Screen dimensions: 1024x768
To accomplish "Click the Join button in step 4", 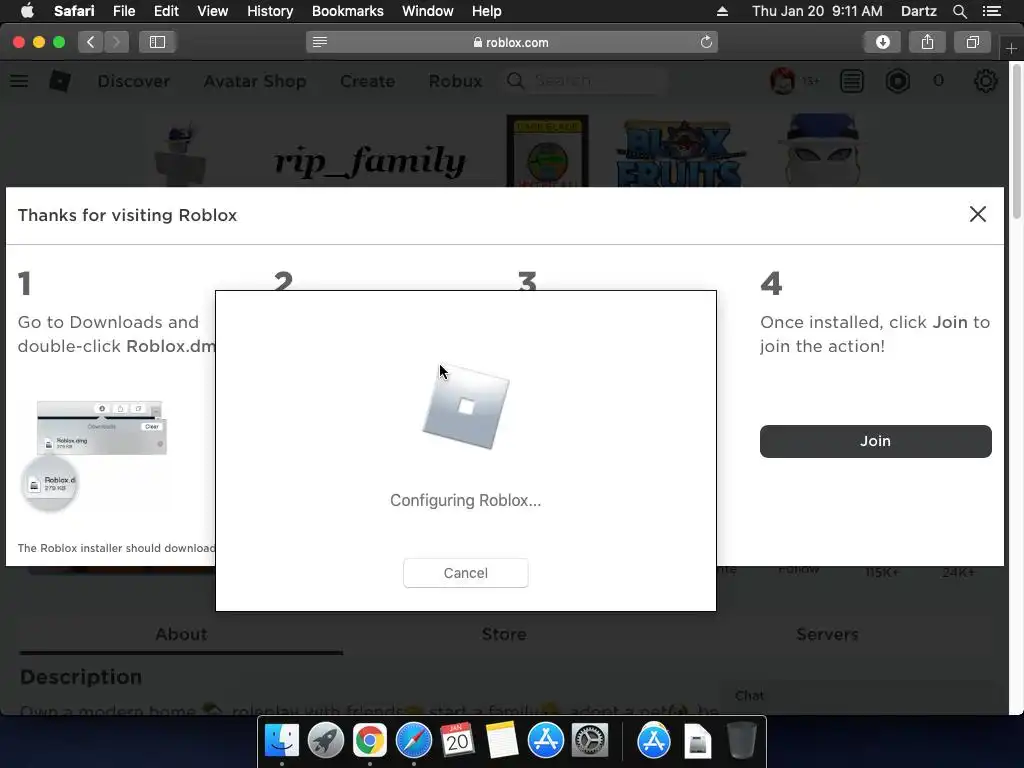I will tap(875, 441).
